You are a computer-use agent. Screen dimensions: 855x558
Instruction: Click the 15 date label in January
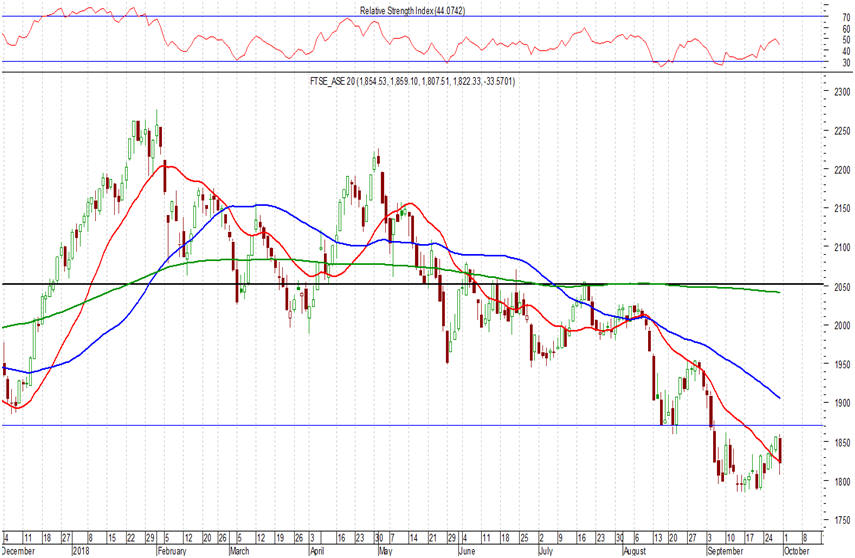tap(111, 538)
